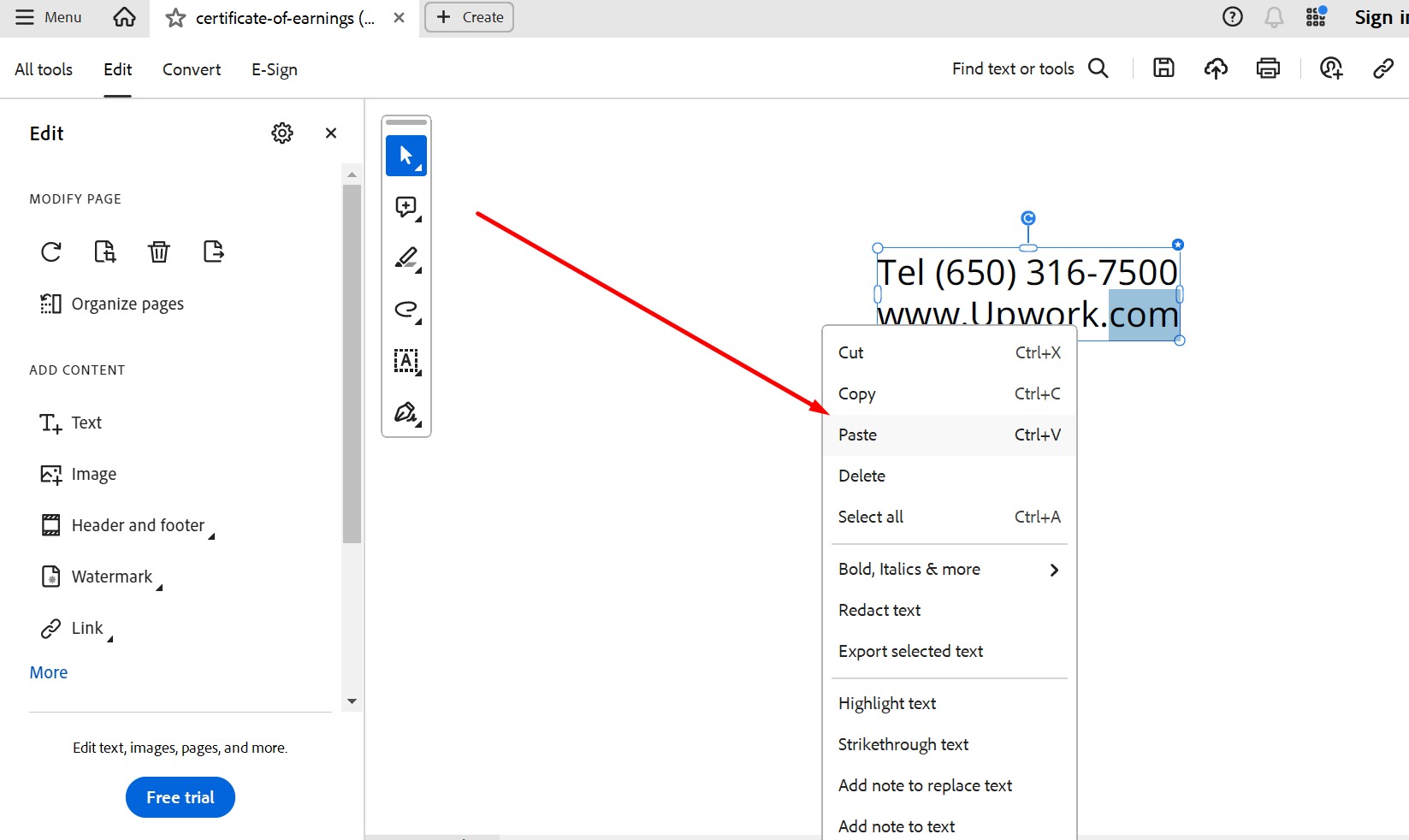The image size is (1409, 840).
Task: Click the toolbar drag handle bar
Action: click(406, 122)
